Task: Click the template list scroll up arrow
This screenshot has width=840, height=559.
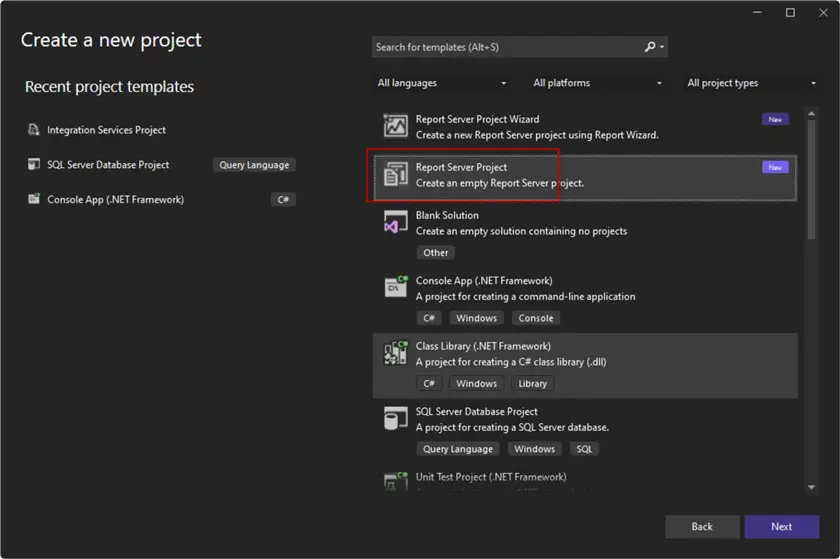Action: [x=812, y=114]
